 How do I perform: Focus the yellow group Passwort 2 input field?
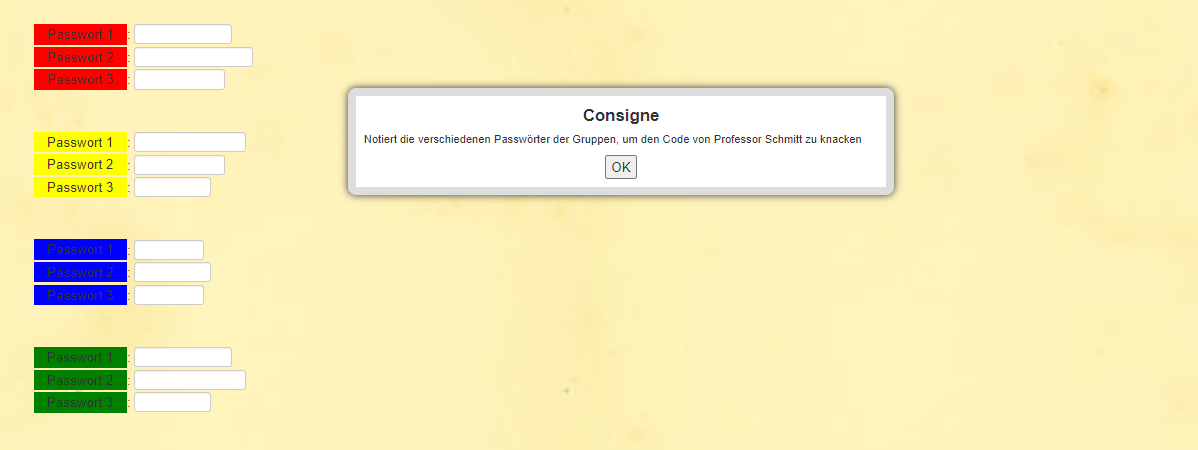click(x=180, y=165)
